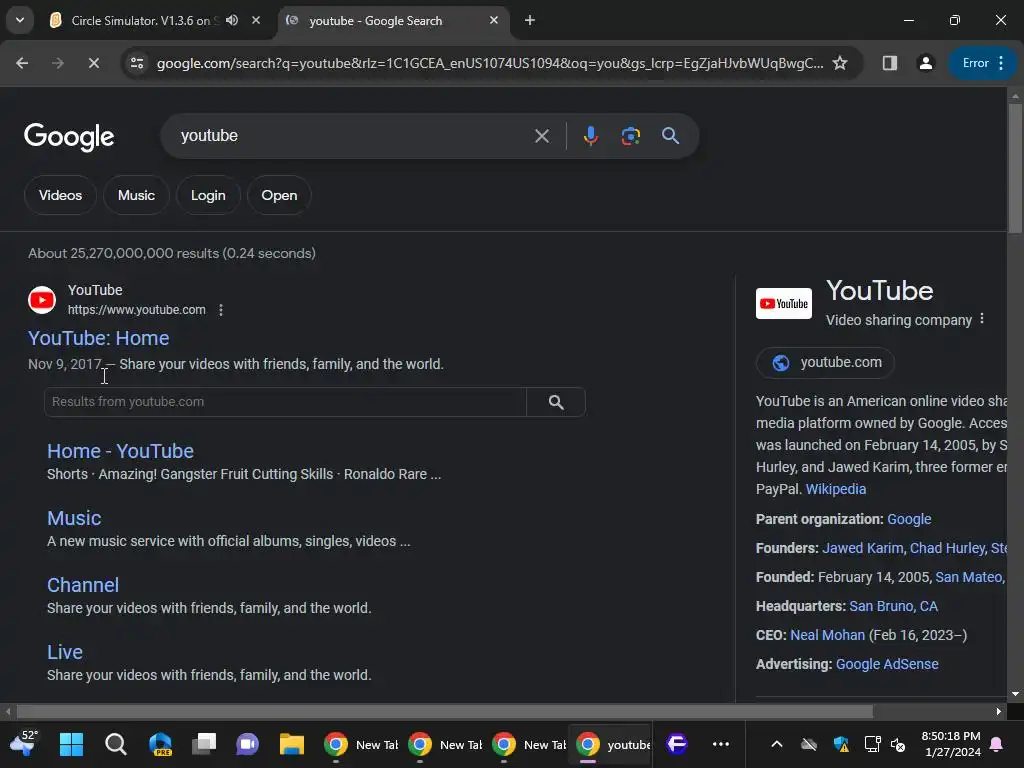Show hidden system tray icons

776,744
